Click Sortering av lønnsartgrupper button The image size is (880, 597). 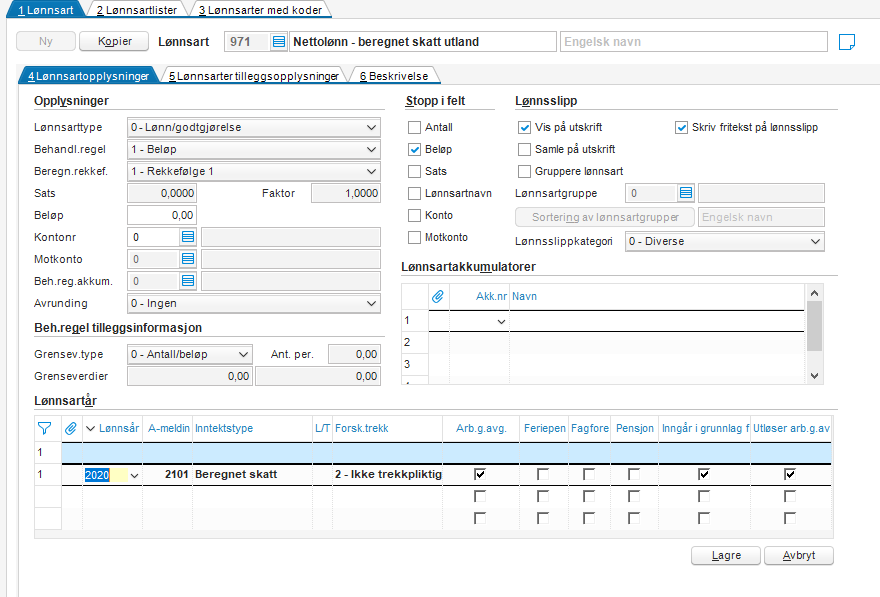(x=605, y=217)
